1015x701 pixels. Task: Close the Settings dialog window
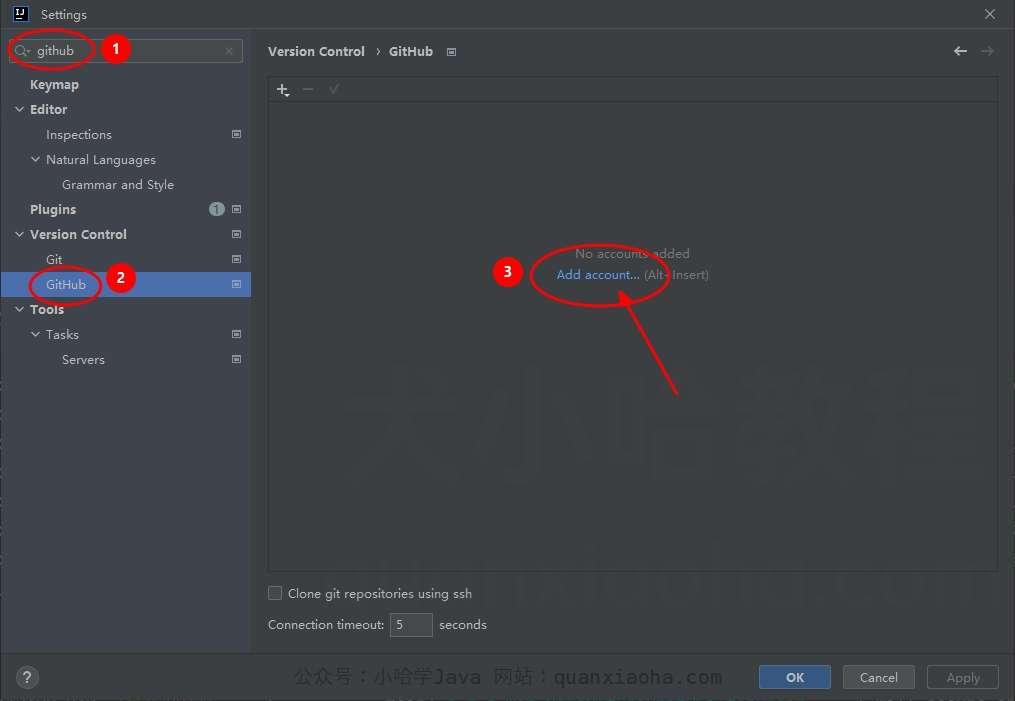pos(990,14)
